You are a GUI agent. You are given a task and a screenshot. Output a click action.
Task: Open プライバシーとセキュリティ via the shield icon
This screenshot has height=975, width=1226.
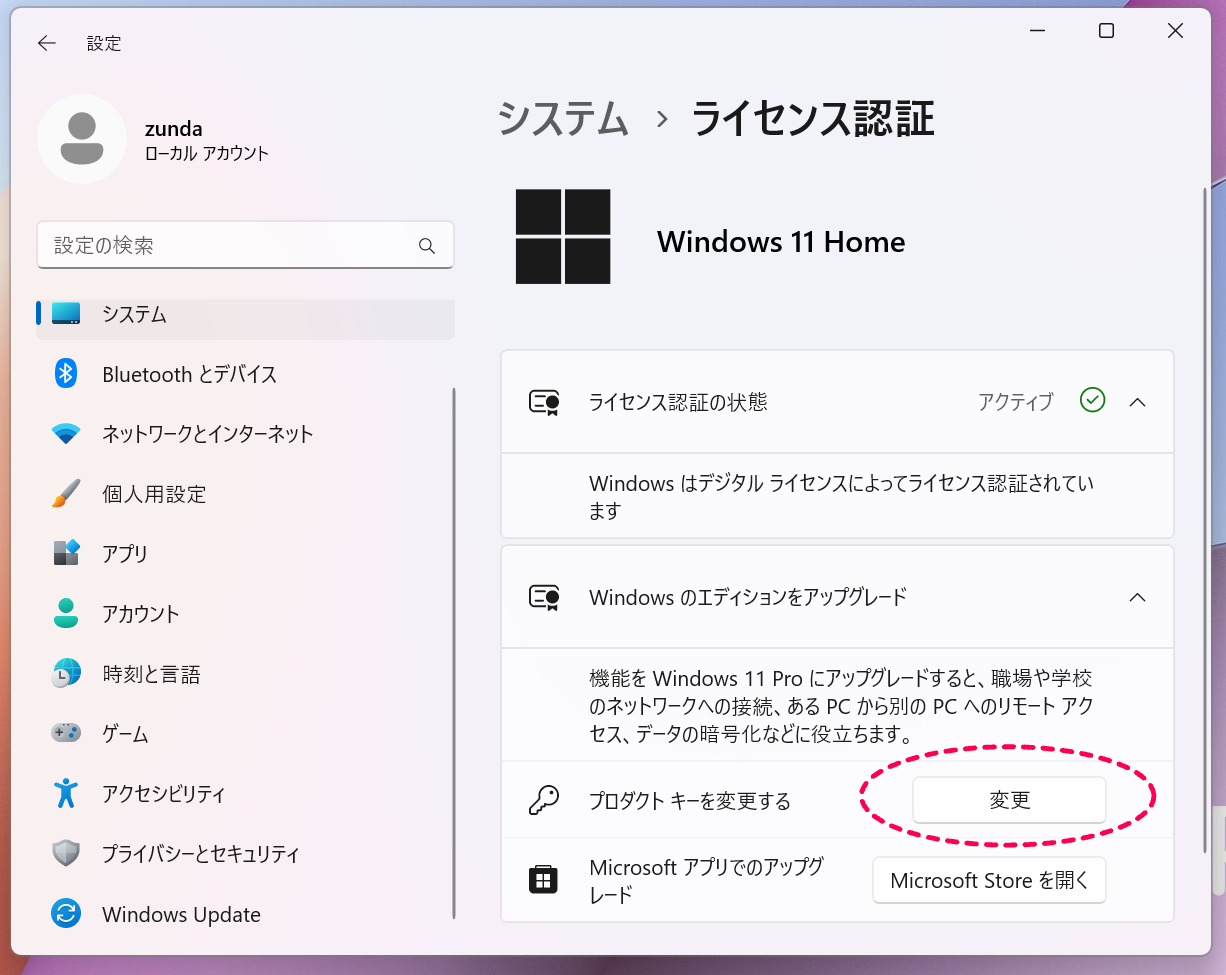click(65, 854)
